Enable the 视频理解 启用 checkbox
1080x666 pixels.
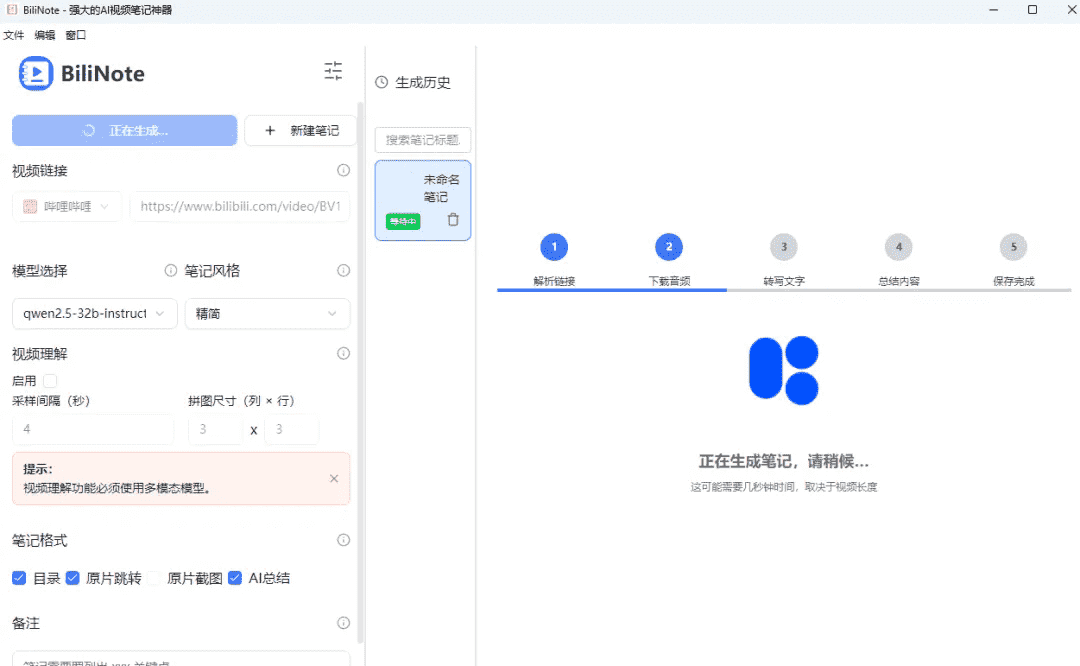tap(50, 380)
